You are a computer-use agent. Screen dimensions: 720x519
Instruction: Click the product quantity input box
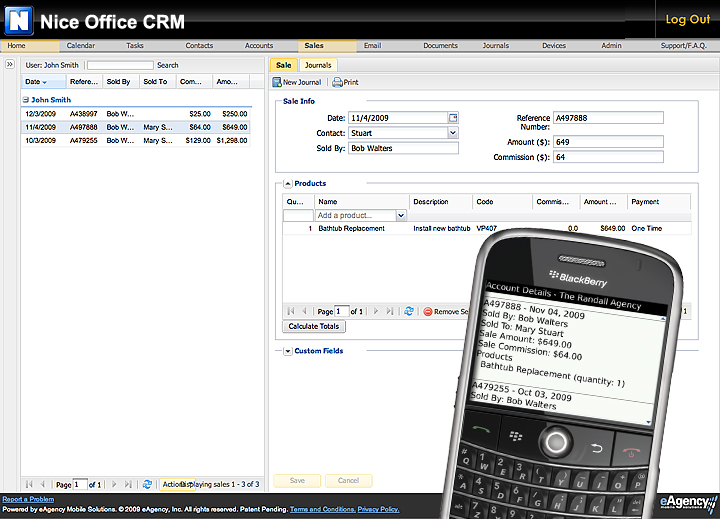coord(298,215)
